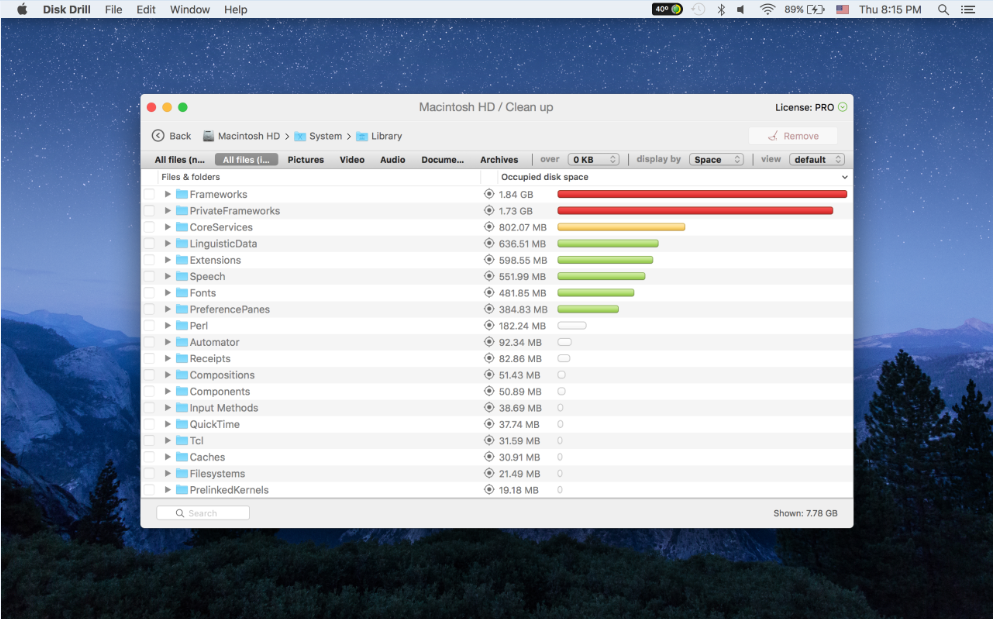Screen dimensions: 993x619
Task: Open the 'view' default dropdown
Action: 817,160
